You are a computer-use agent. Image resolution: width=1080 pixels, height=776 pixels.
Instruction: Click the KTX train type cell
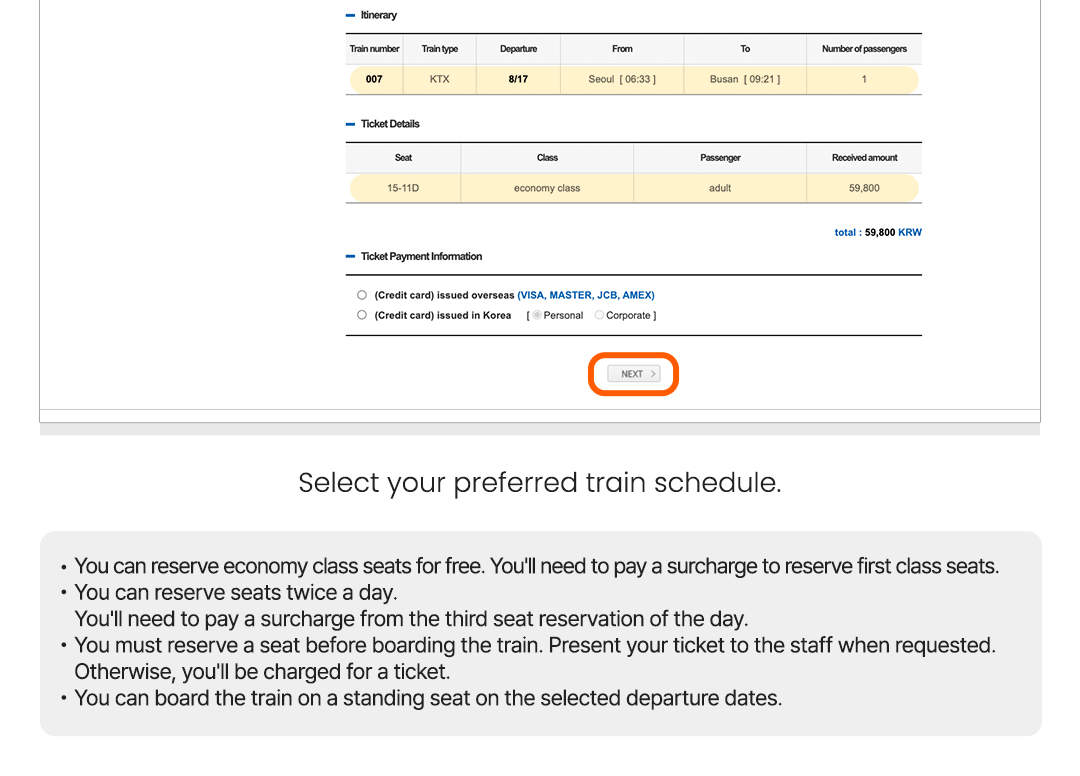439,79
